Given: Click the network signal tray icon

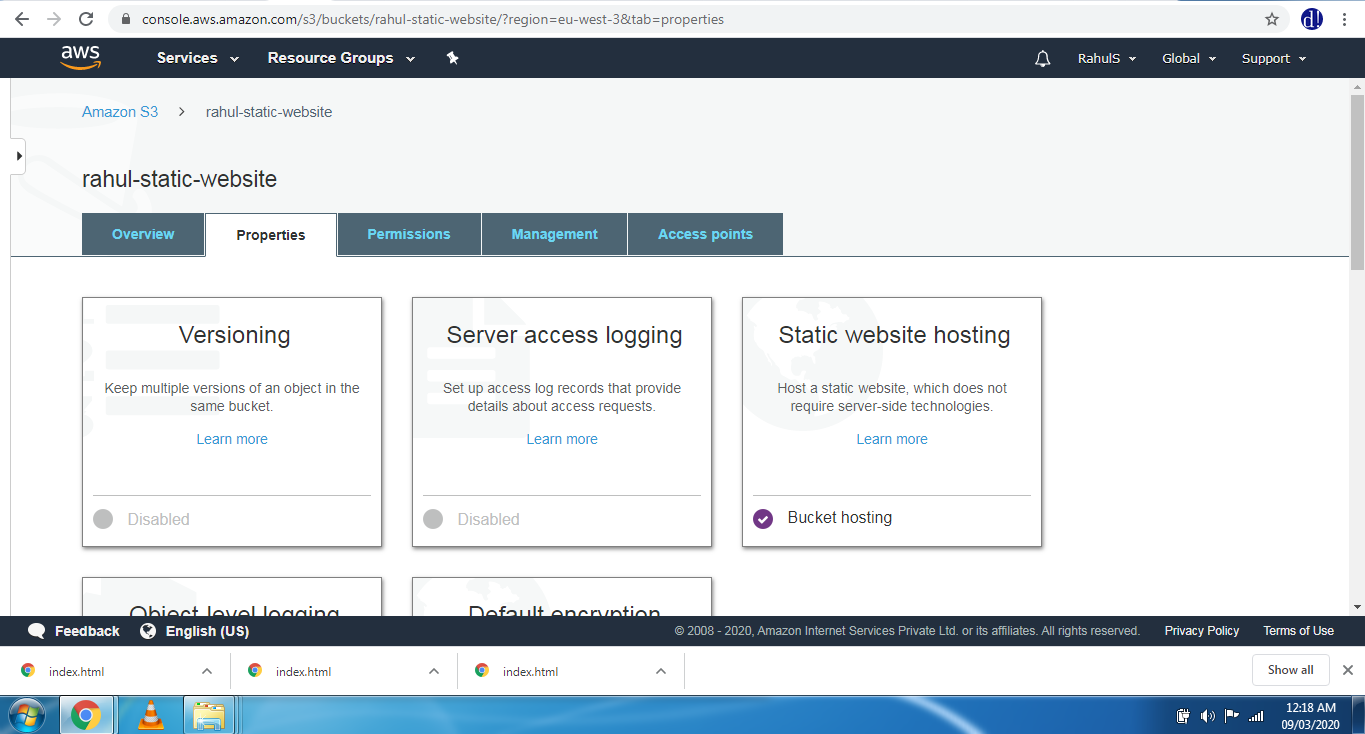Looking at the screenshot, I should 1256,715.
